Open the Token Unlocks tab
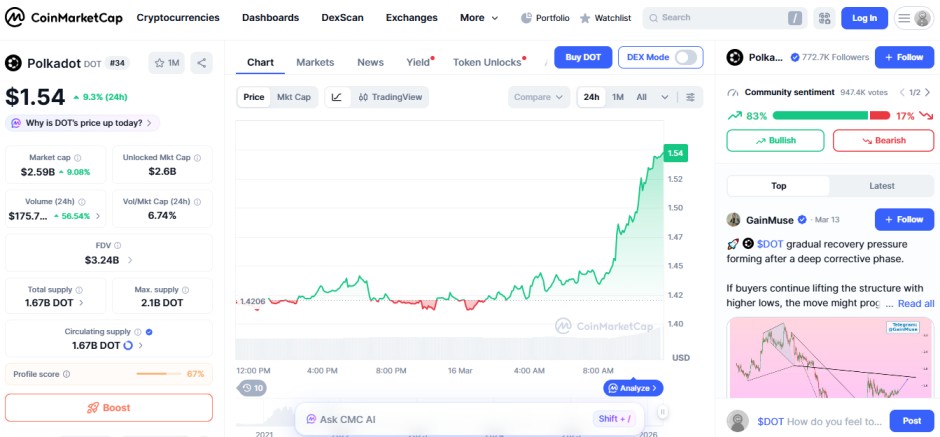Viewport: 940px width, 437px height. [x=488, y=62]
